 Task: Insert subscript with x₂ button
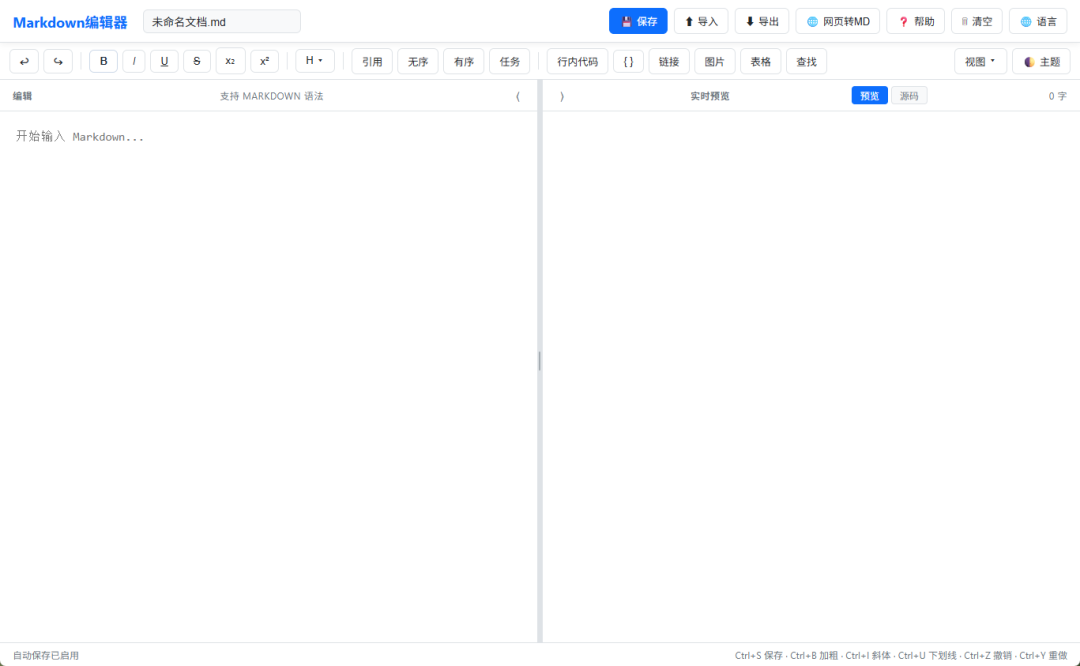pos(230,61)
